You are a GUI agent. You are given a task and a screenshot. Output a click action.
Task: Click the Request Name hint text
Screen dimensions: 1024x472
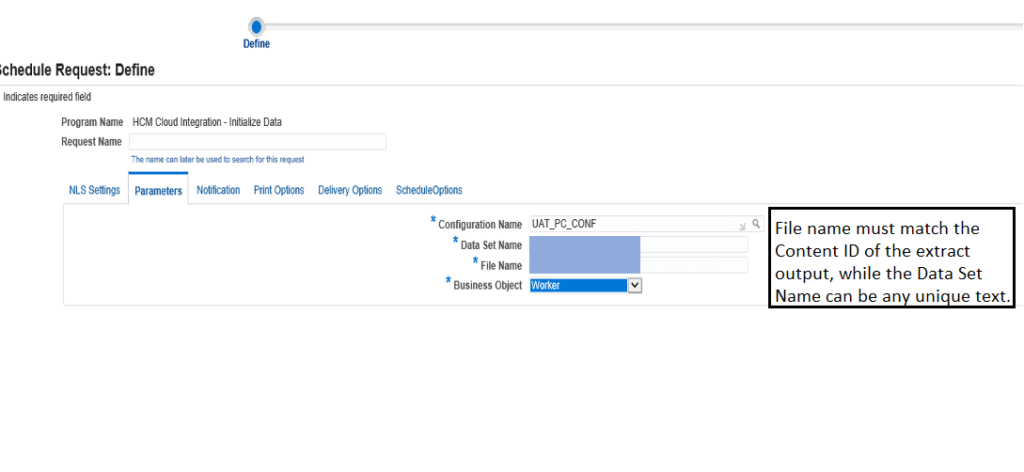click(217, 159)
